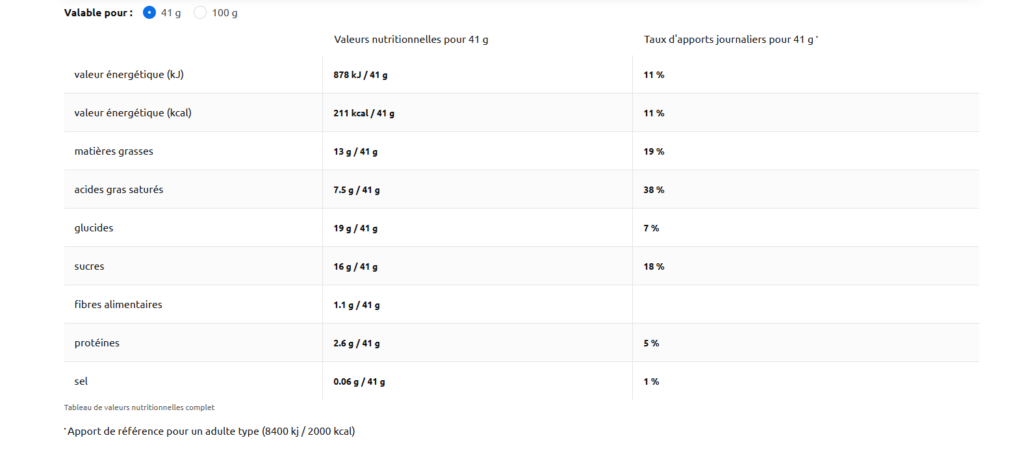Image resolution: width=1024 pixels, height=451 pixels.
Task: Select the 'acides gras saturés' row label
Action: [x=119, y=189]
